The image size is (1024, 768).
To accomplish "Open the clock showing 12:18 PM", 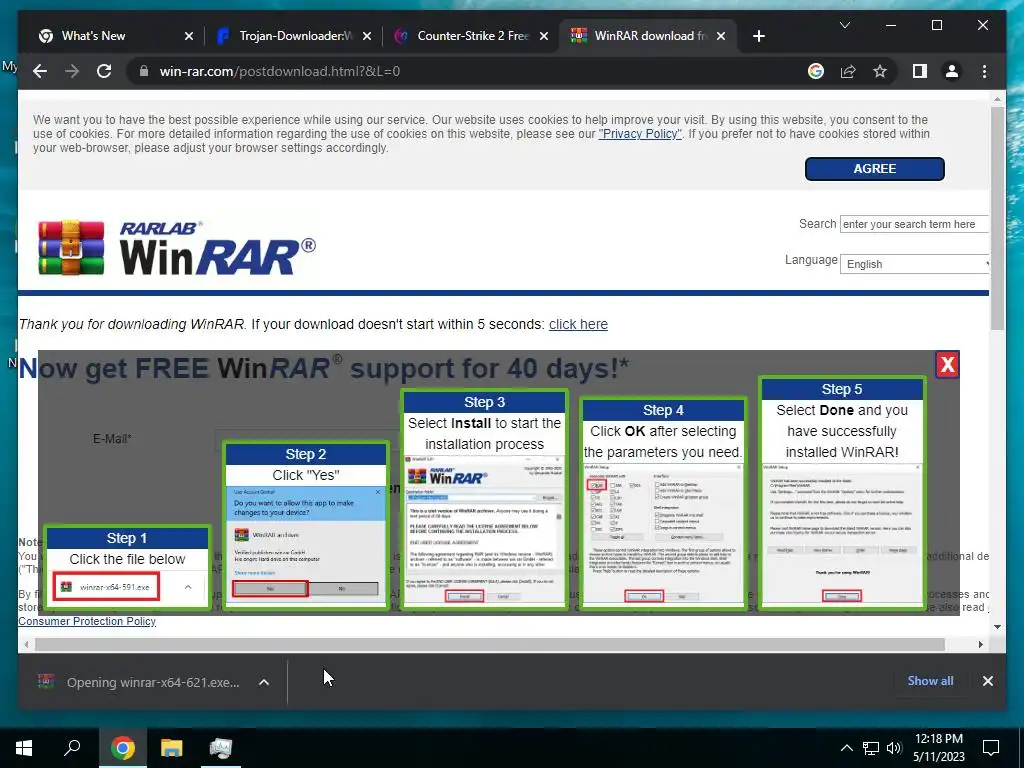I will click(938, 748).
